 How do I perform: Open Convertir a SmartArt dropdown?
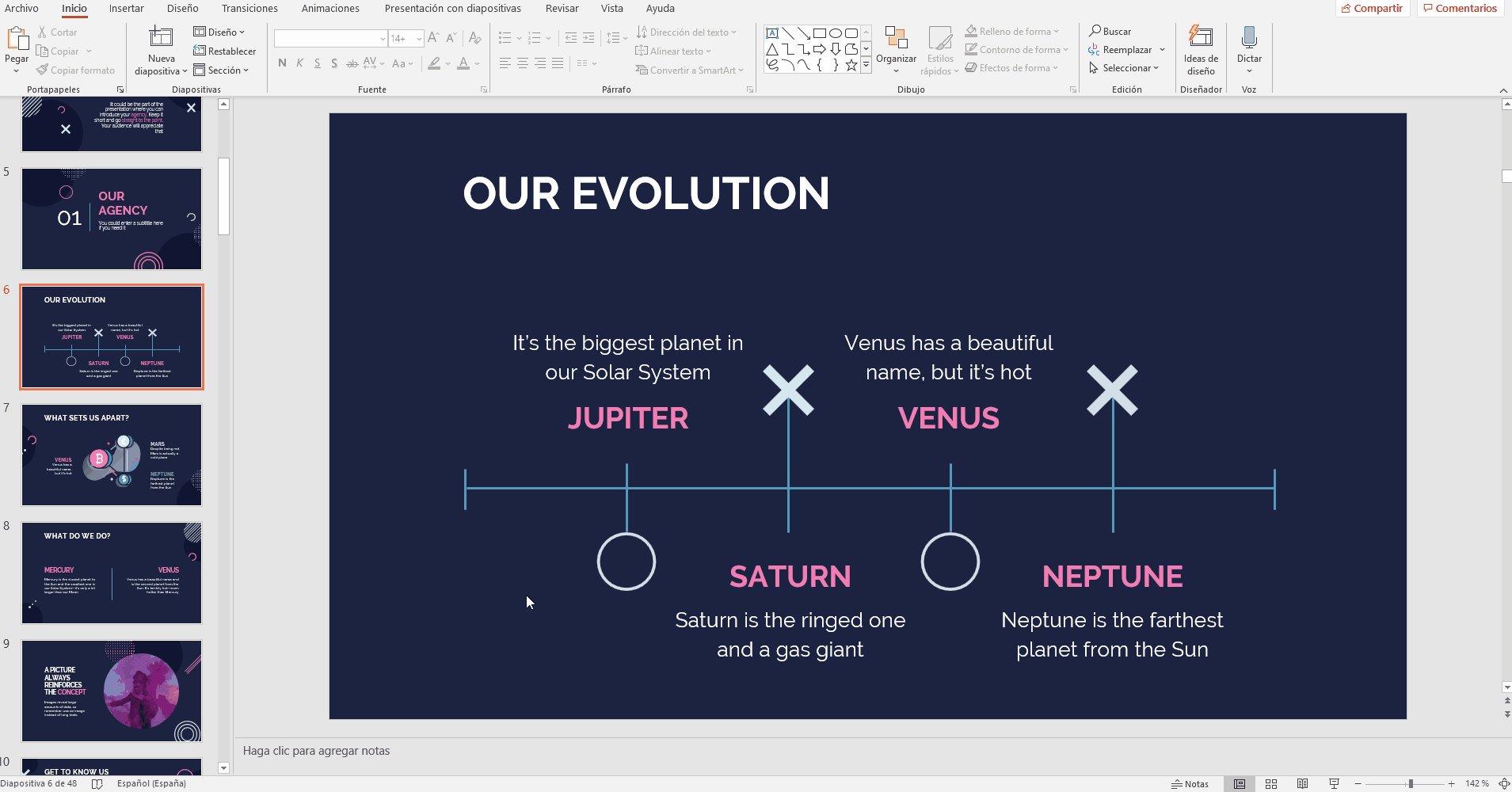pos(690,70)
